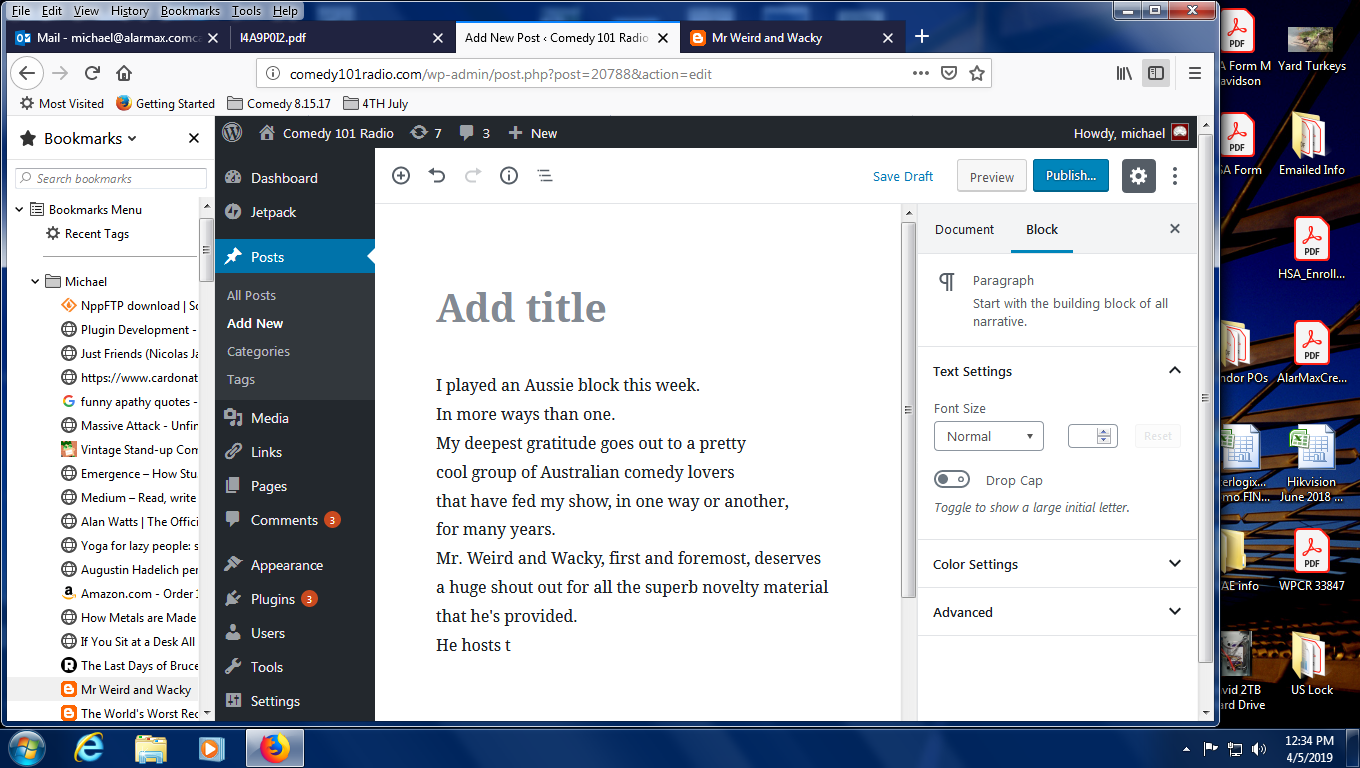
Task: Click the Add block plus icon
Action: click(x=401, y=176)
